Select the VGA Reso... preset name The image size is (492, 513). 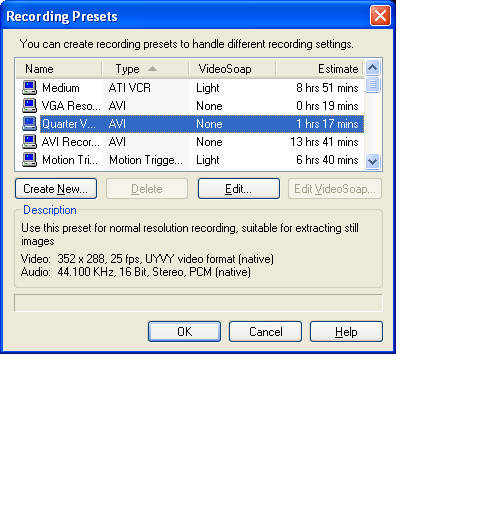[71, 106]
